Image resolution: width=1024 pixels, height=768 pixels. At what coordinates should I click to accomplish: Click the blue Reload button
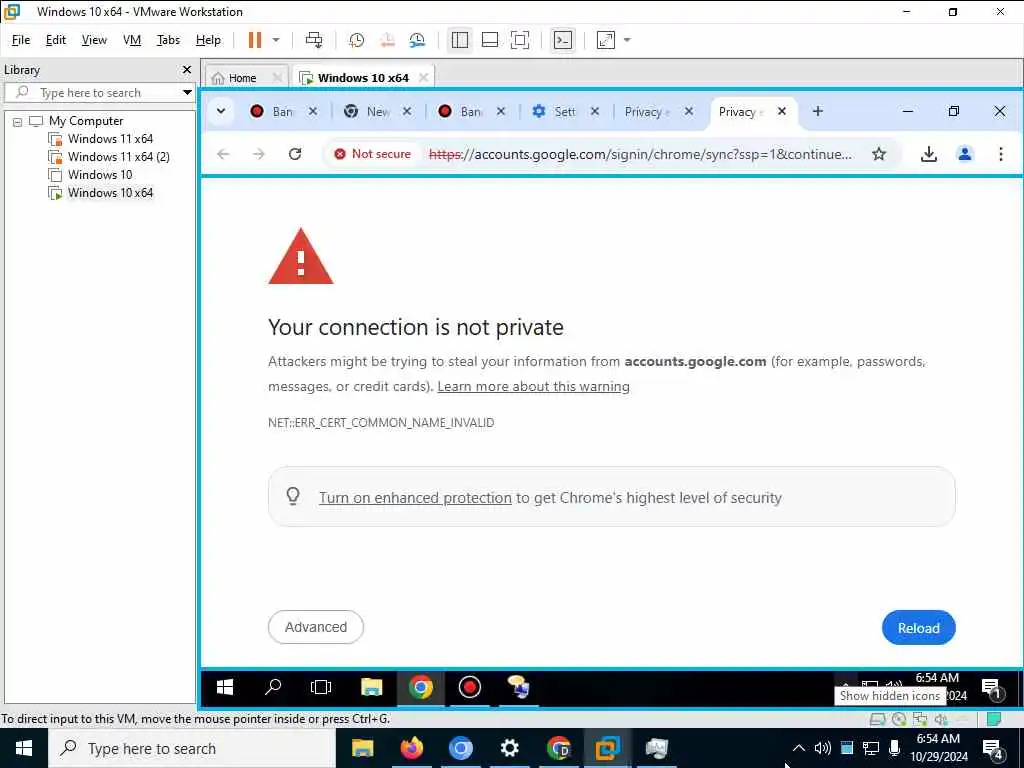pyautogui.click(x=918, y=628)
